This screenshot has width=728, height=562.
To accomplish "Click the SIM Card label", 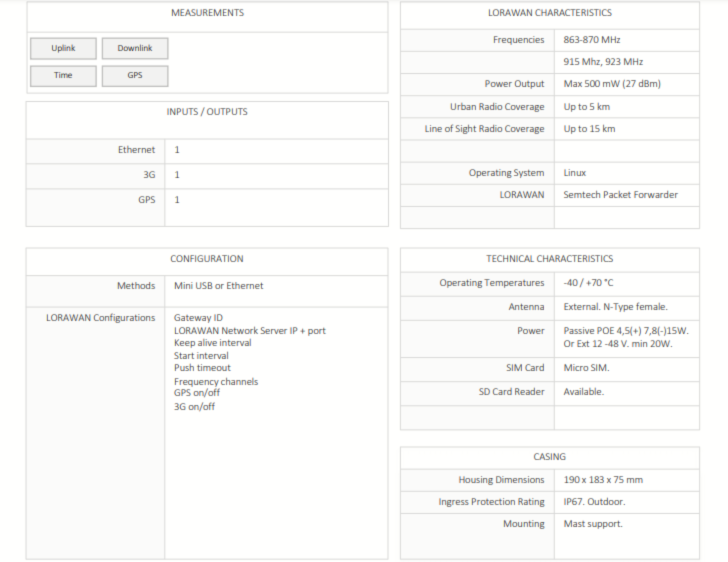I will click(x=525, y=368).
